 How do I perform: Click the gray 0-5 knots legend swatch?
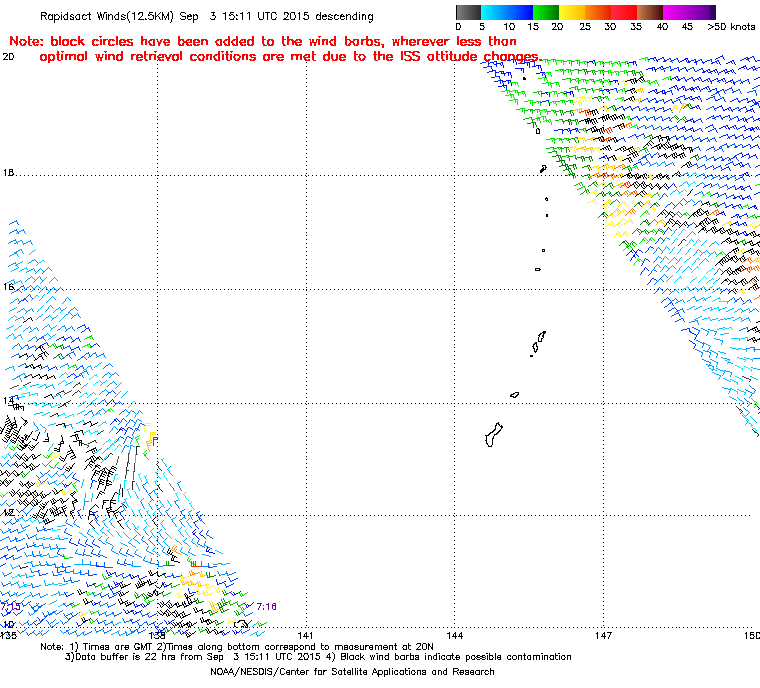(x=468, y=12)
